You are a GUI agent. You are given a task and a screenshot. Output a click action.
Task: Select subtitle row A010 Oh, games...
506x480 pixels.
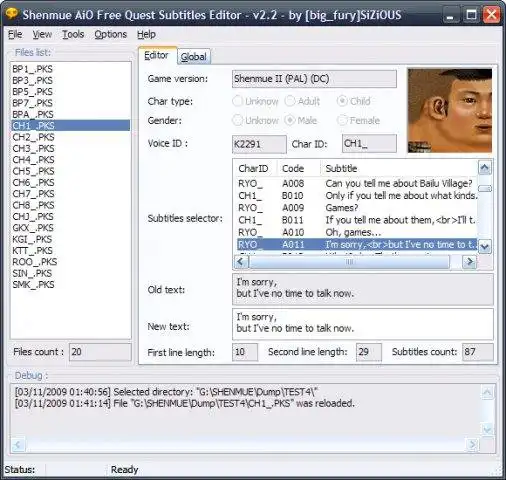[357, 232]
